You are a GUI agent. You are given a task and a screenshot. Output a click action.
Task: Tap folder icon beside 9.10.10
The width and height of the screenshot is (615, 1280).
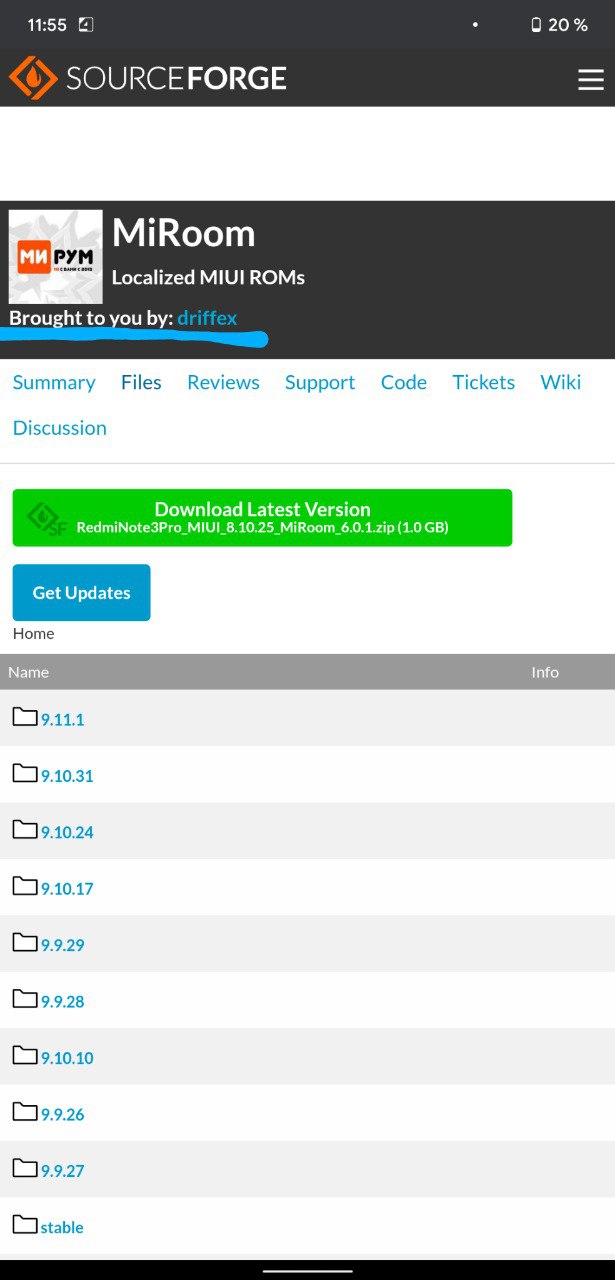[25, 1055]
